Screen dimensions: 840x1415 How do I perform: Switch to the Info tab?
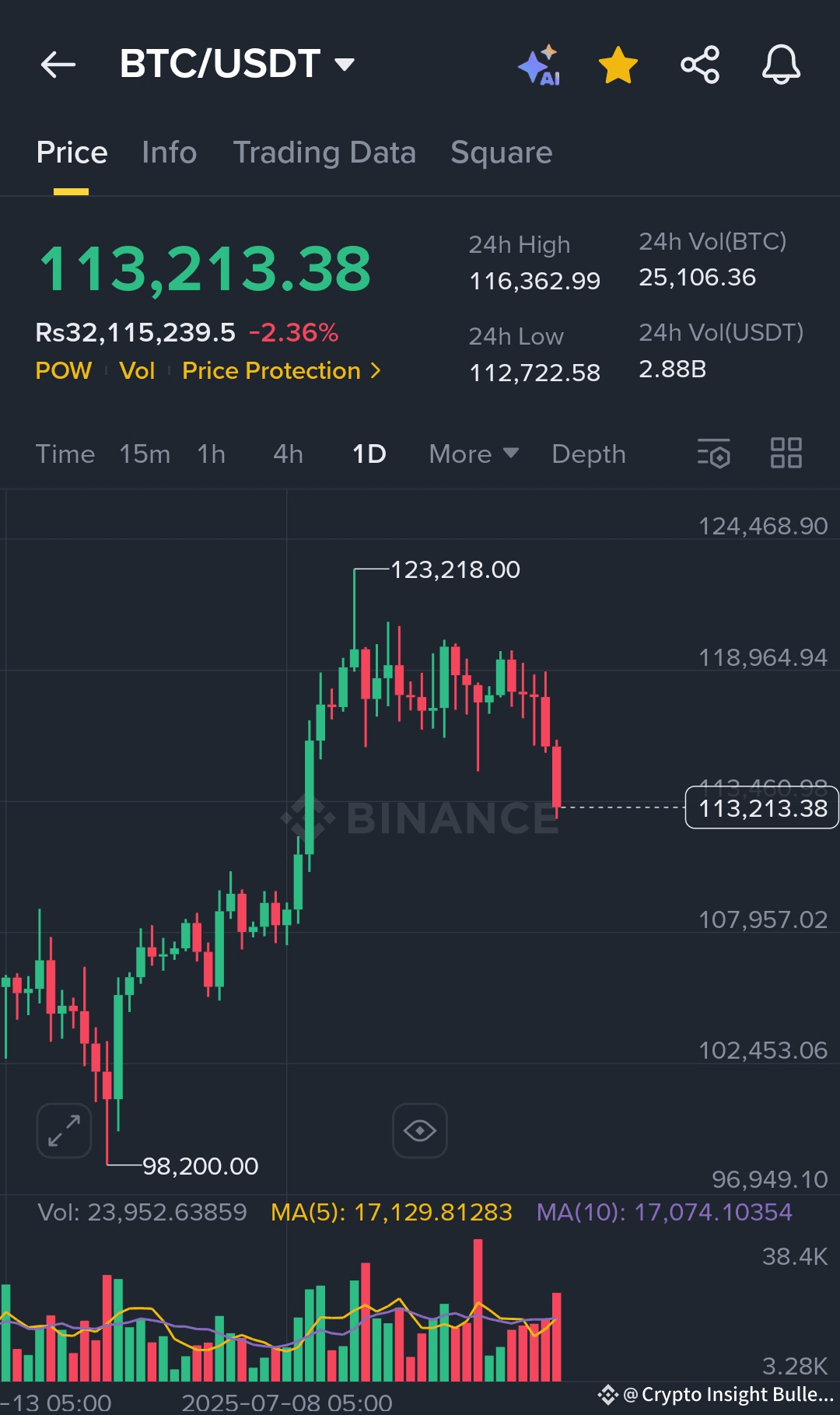170,152
